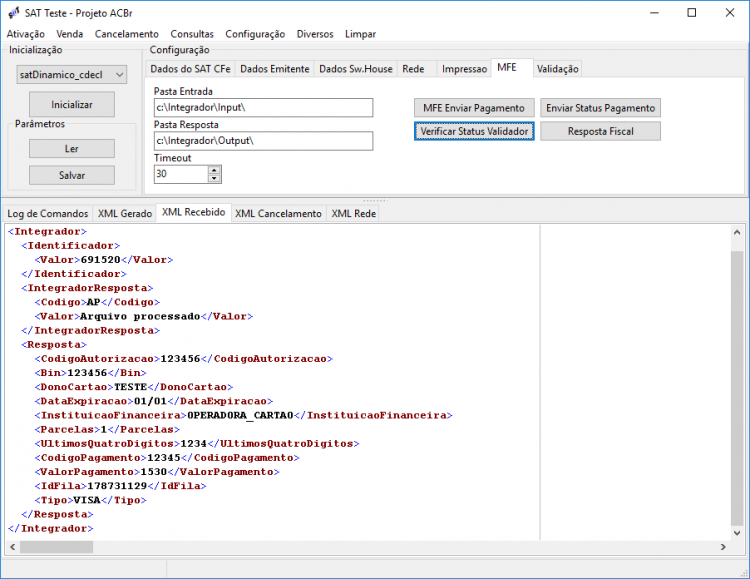Open the Venda menu

pos(69,34)
